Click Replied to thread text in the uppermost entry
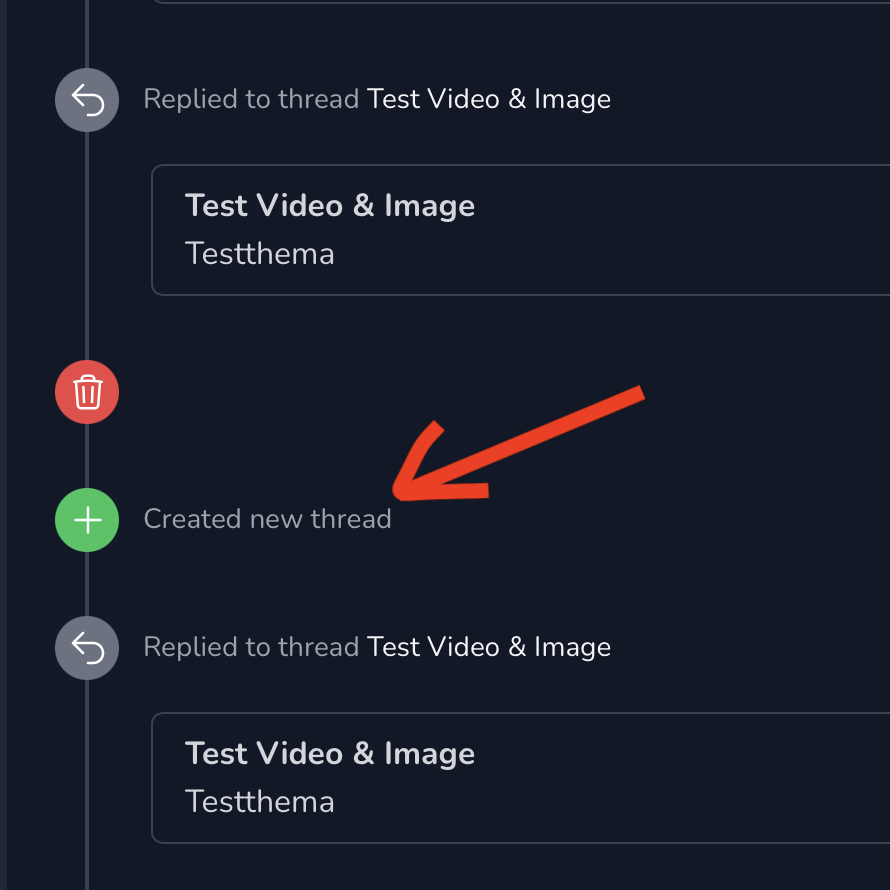This screenshot has width=890, height=890. [x=251, y=99]
